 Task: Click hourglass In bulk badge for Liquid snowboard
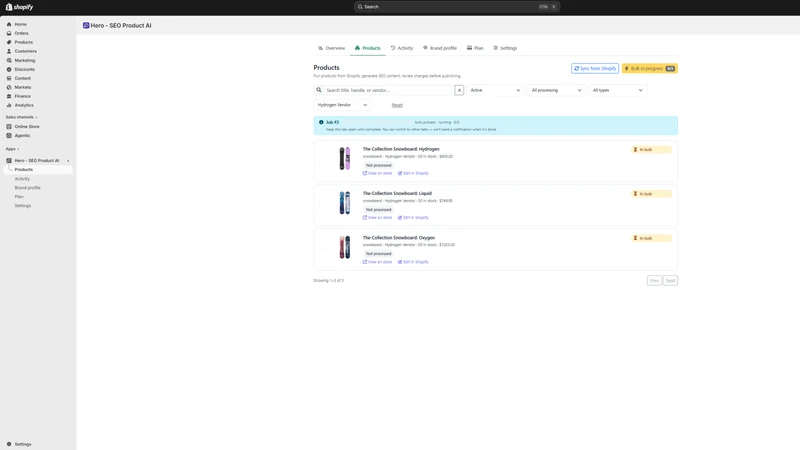[x=651, y=194]
